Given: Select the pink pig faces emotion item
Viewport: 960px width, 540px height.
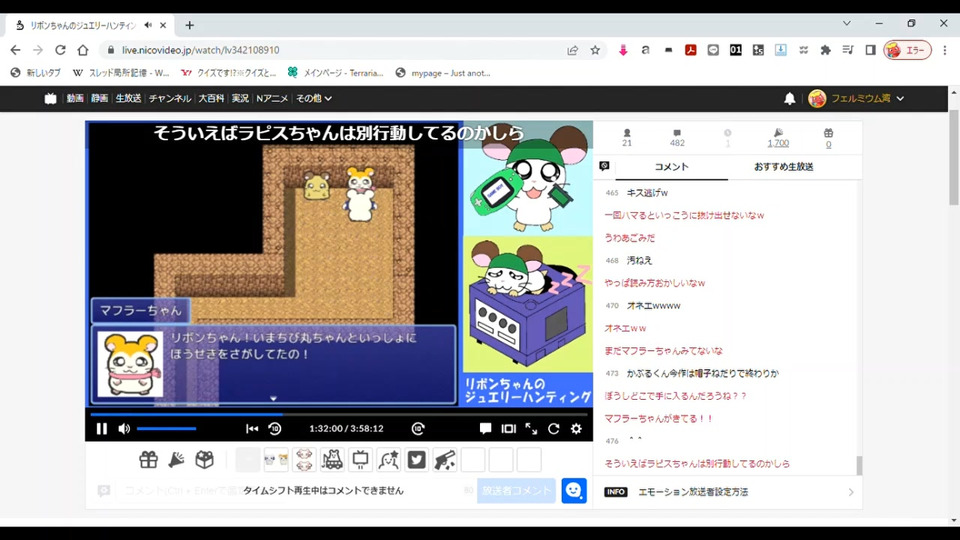Looking at the screenshot, I should point(304,459).
